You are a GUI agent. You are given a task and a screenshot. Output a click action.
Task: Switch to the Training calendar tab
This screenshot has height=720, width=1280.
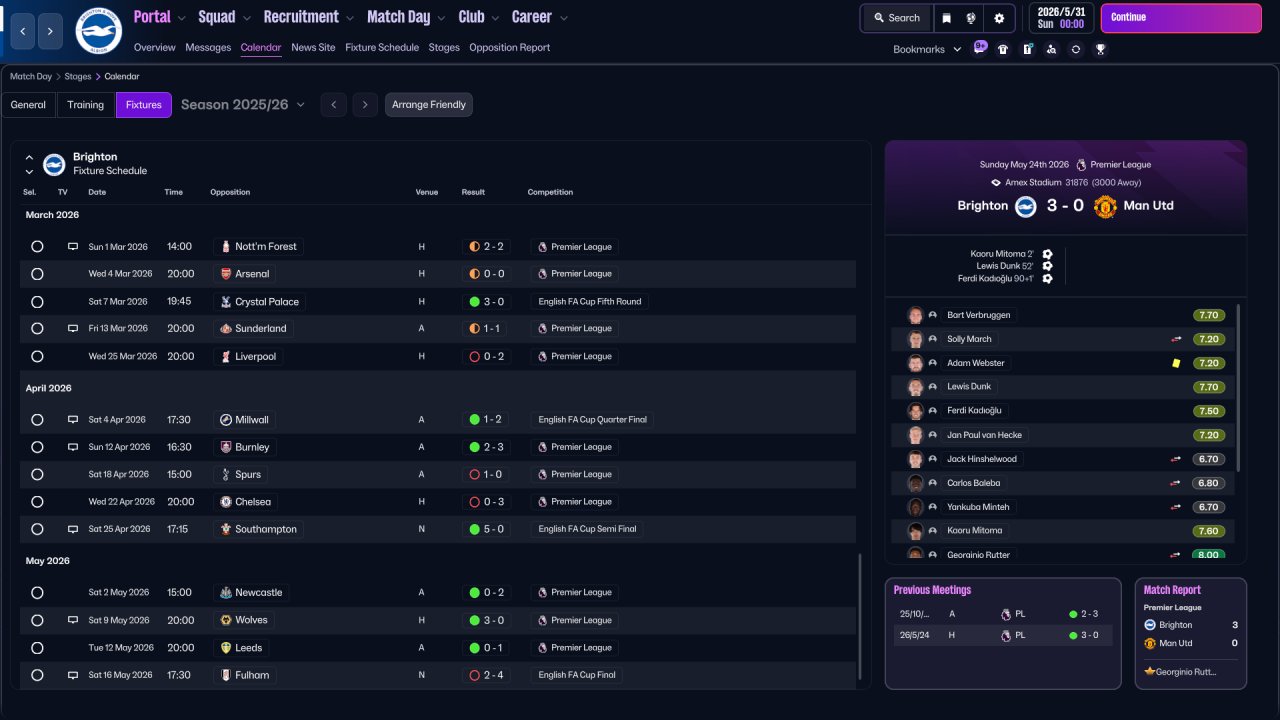(86, 105)
